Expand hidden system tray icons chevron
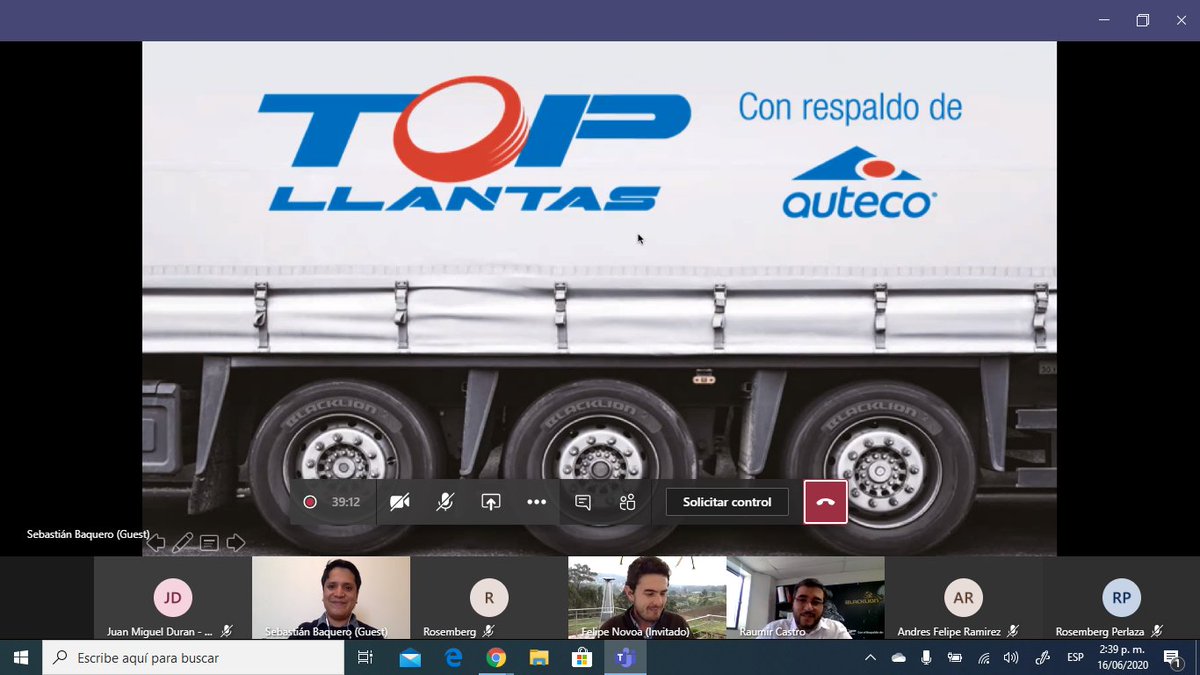Image resolution: width=1200 pixels, height=675 pixels. point(870,657)
